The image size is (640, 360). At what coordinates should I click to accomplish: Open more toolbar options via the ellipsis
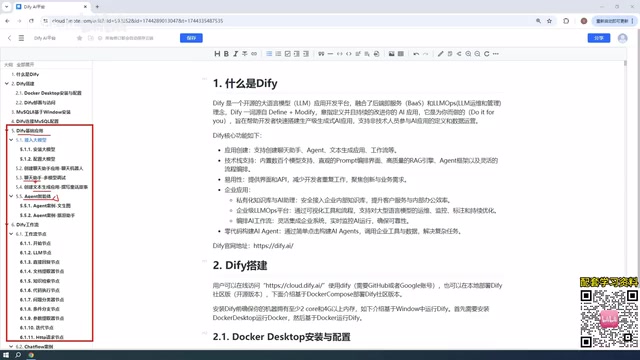(x=496, y=54)
